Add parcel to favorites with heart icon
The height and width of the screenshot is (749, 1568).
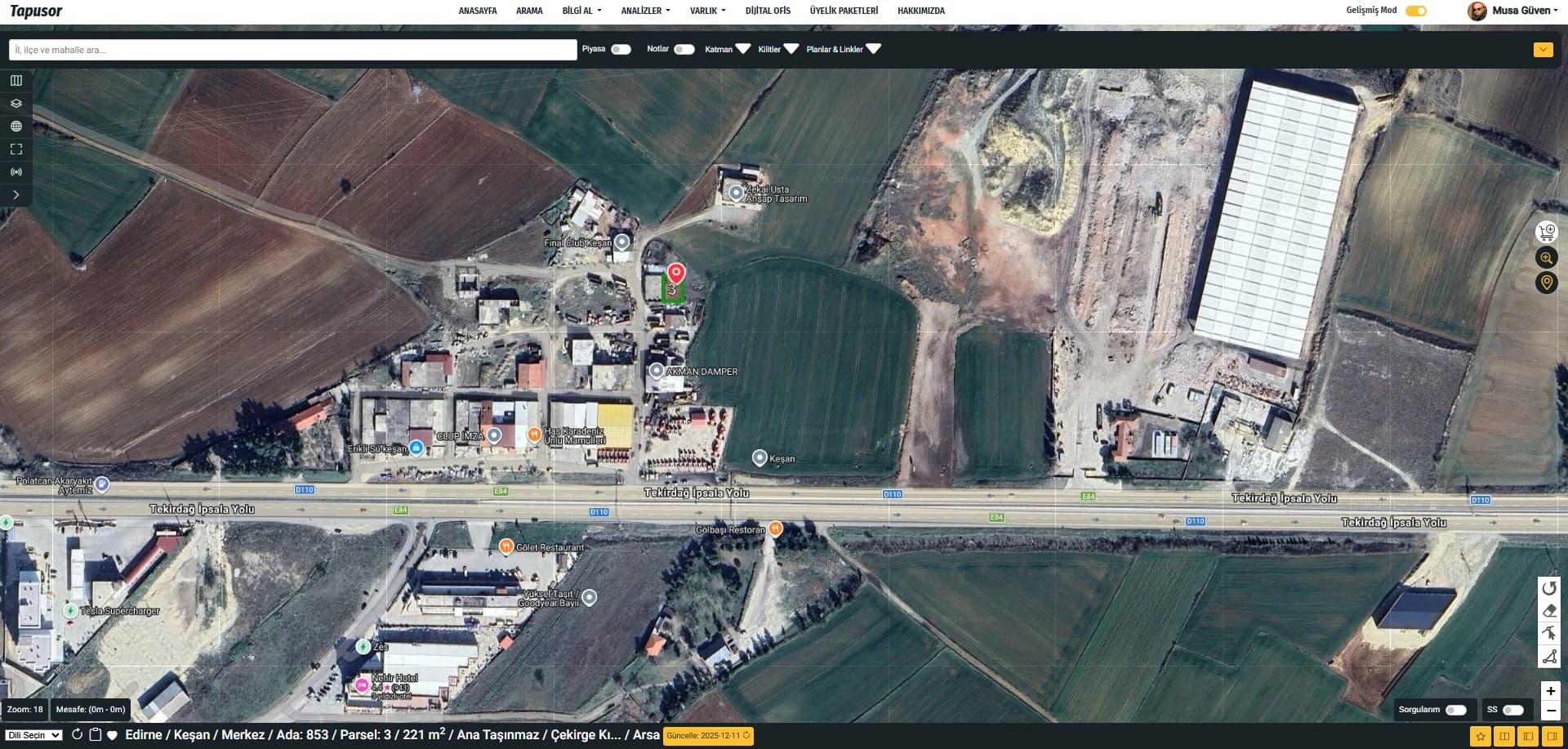point(113,735)
